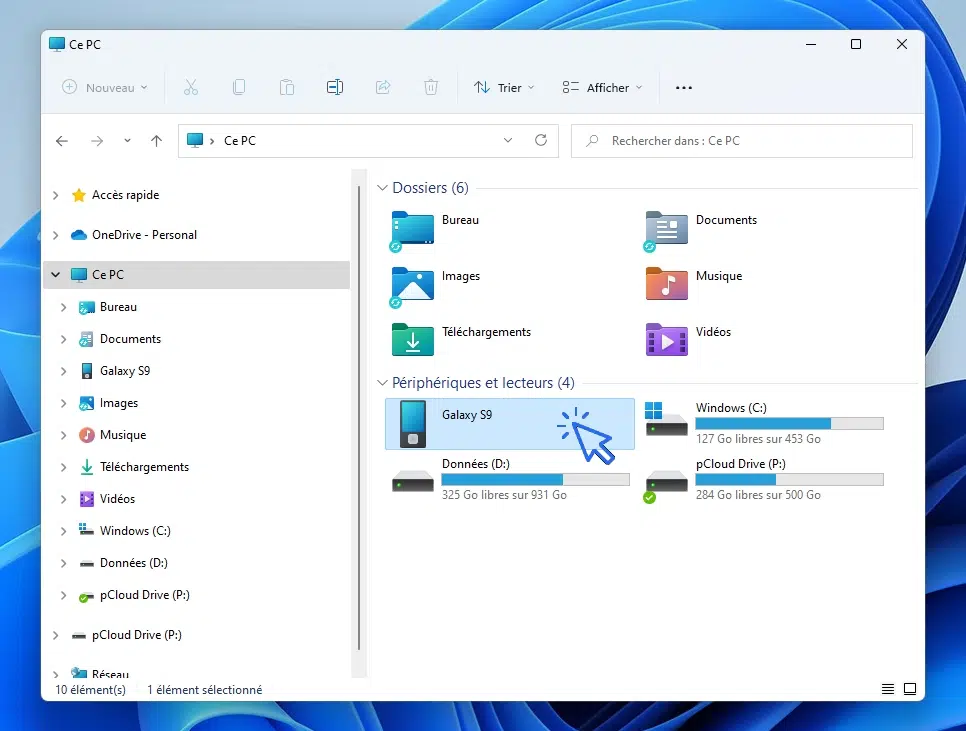Click the pCloud Drive (P:) storage bar

[x=789, y=480]
